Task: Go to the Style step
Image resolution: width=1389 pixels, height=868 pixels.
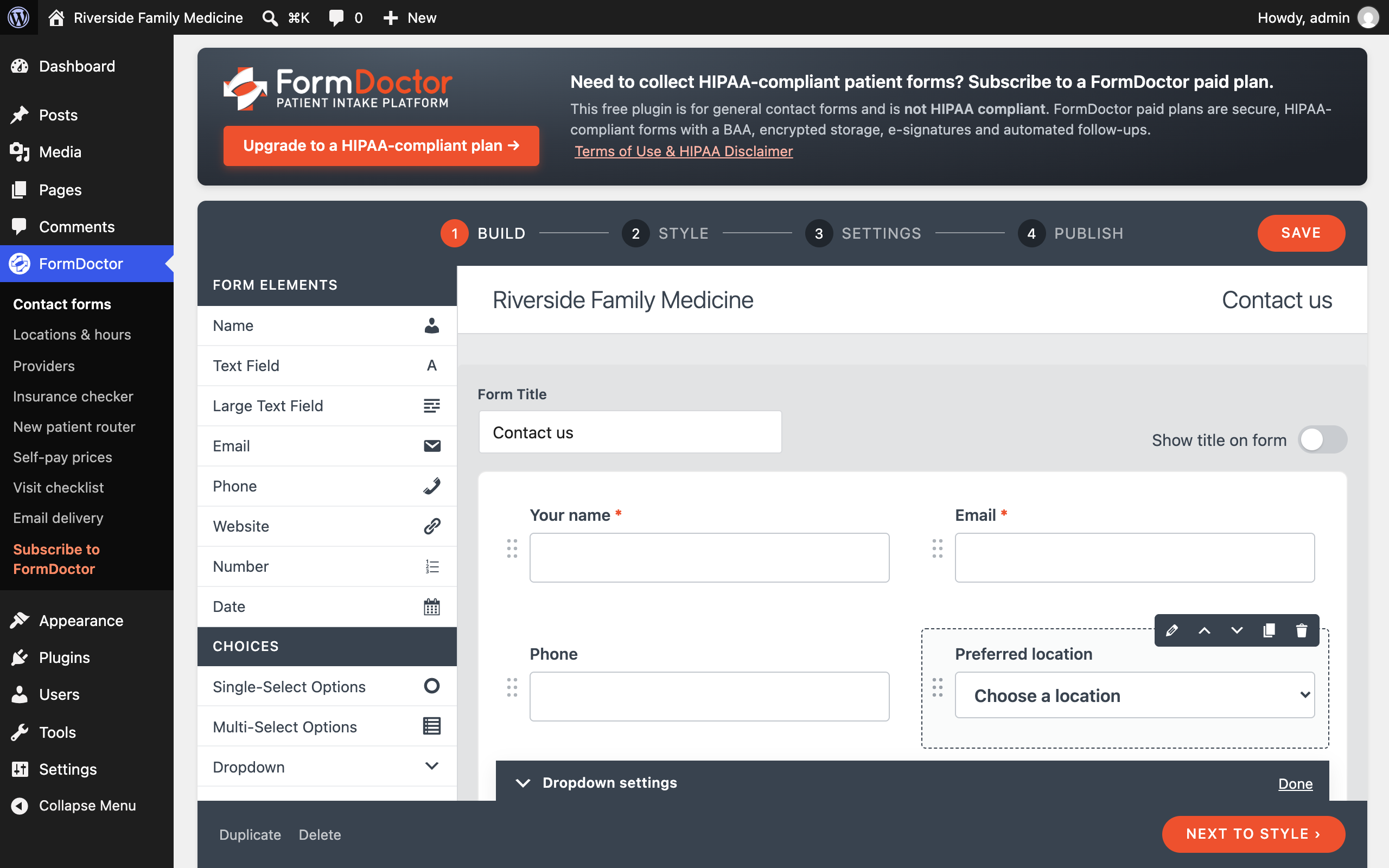Action: pyautogui.click(x=665, y=234)
